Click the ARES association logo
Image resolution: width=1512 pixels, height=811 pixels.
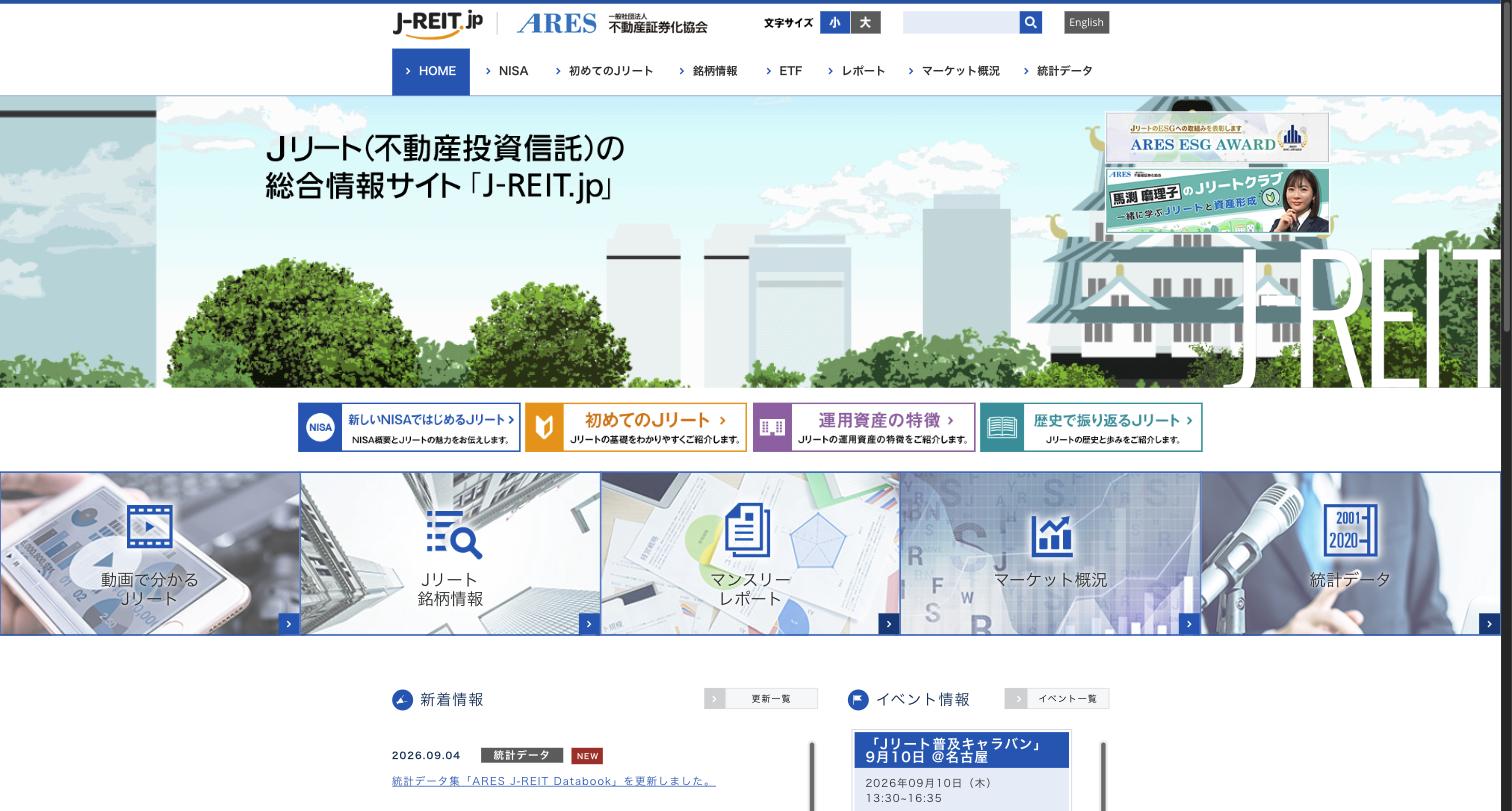pyautogui.click(x=612, y=23)
